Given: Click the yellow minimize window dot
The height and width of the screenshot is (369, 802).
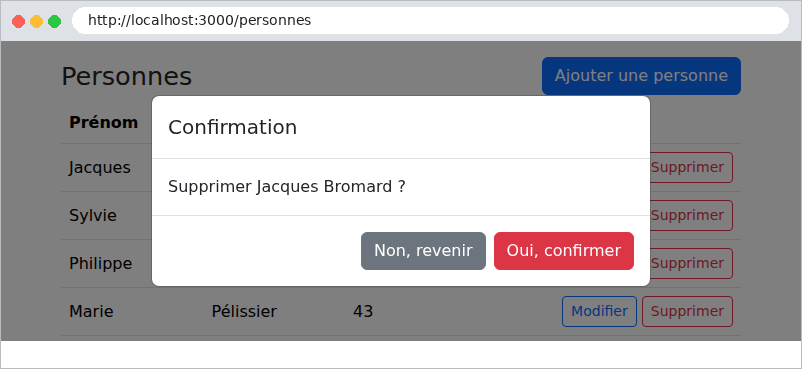Looking at the screenshot, I should pyautogui.click(x=36, y=21).
